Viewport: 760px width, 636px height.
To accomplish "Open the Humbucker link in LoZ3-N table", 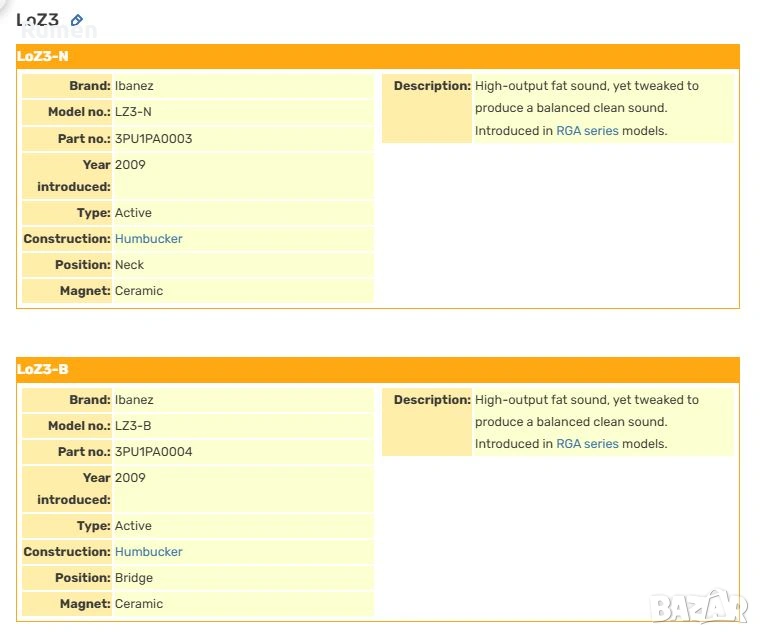I will point(148,239).
